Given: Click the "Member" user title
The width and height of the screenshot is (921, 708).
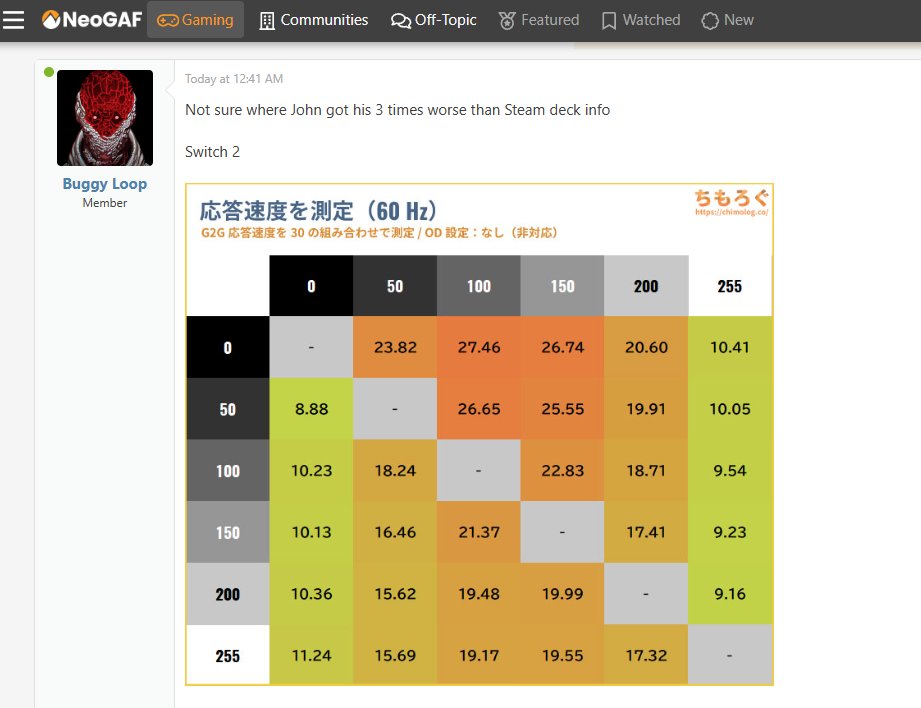Looking at the screenshot, I should point(105,203).
